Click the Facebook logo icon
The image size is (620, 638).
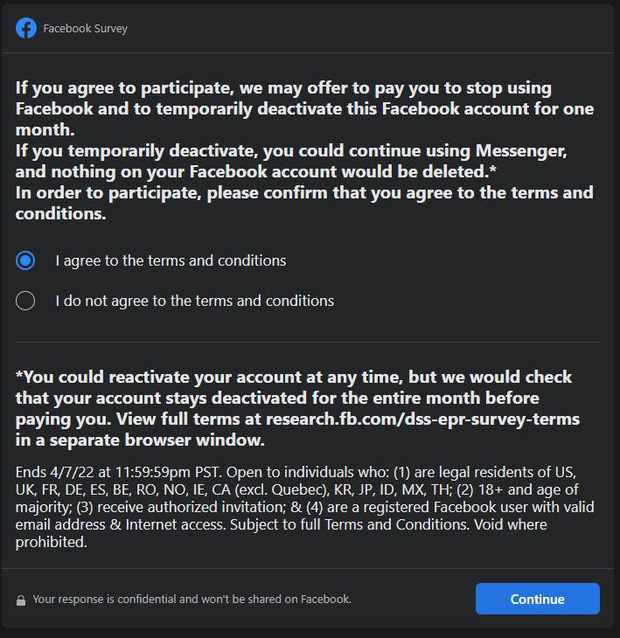[26, 28]
